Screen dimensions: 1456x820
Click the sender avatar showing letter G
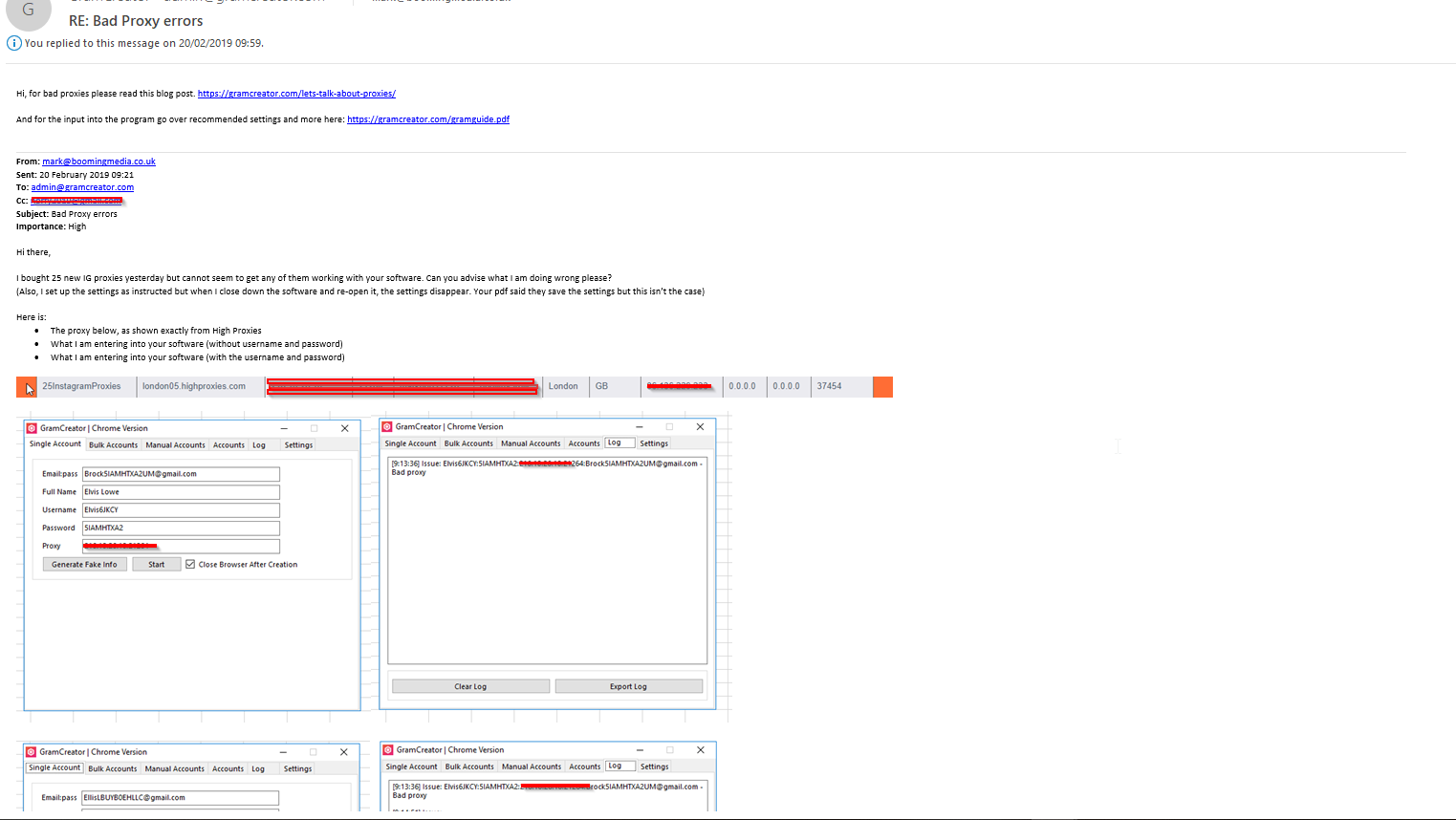[x=29, y=11]
